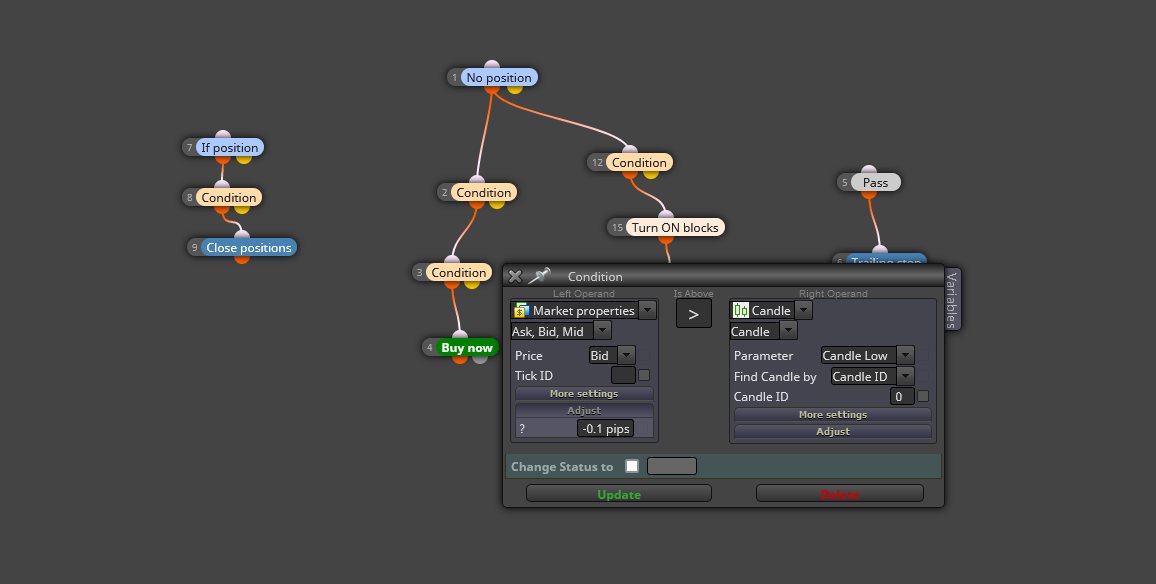The image size is (1156, 584).
Task: Click the Is Above operator button
Action: [693, 314]
